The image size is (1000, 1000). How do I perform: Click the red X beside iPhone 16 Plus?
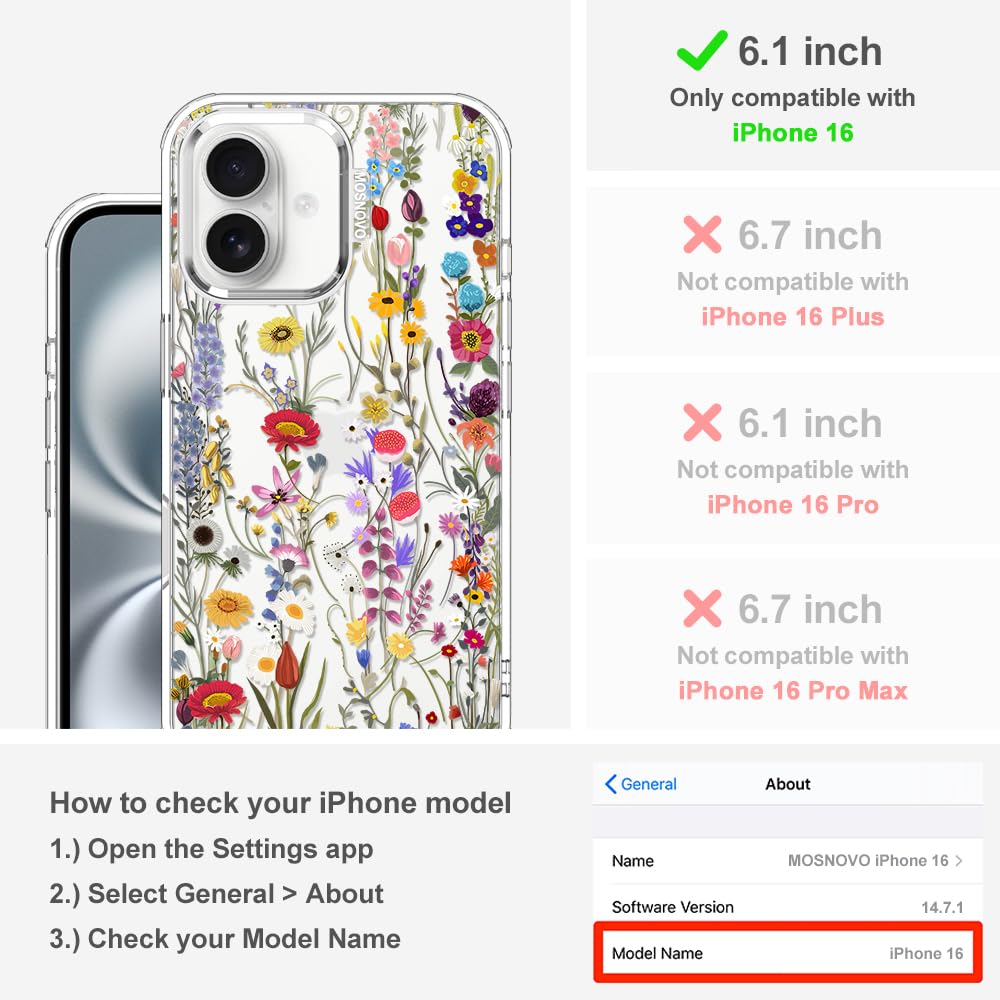tap(702, 234)
